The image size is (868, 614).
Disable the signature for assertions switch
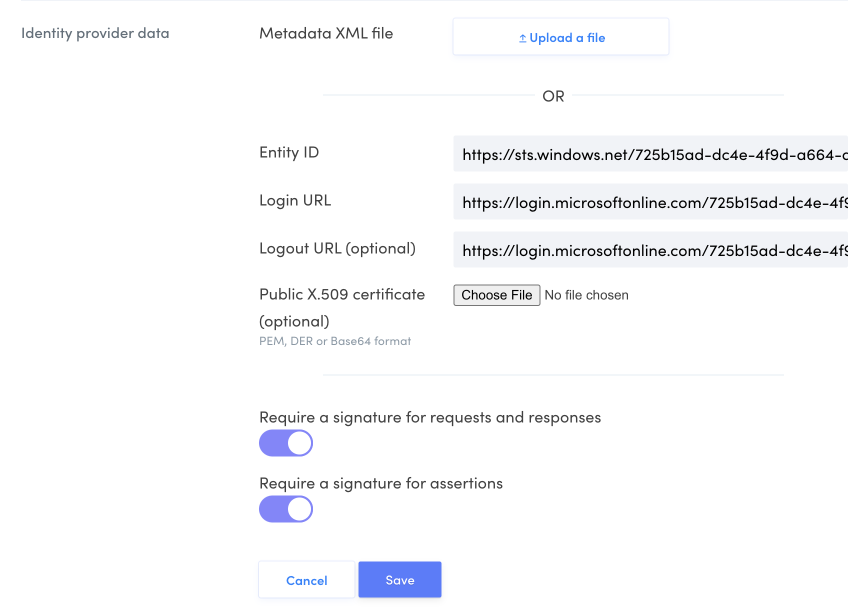[x=286, y=509]
